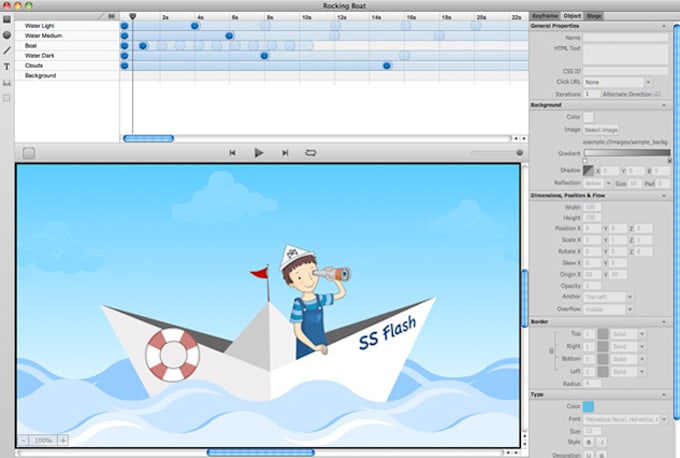Click the timeline horizontal scrollbar thumb

(x=148, y=139)
